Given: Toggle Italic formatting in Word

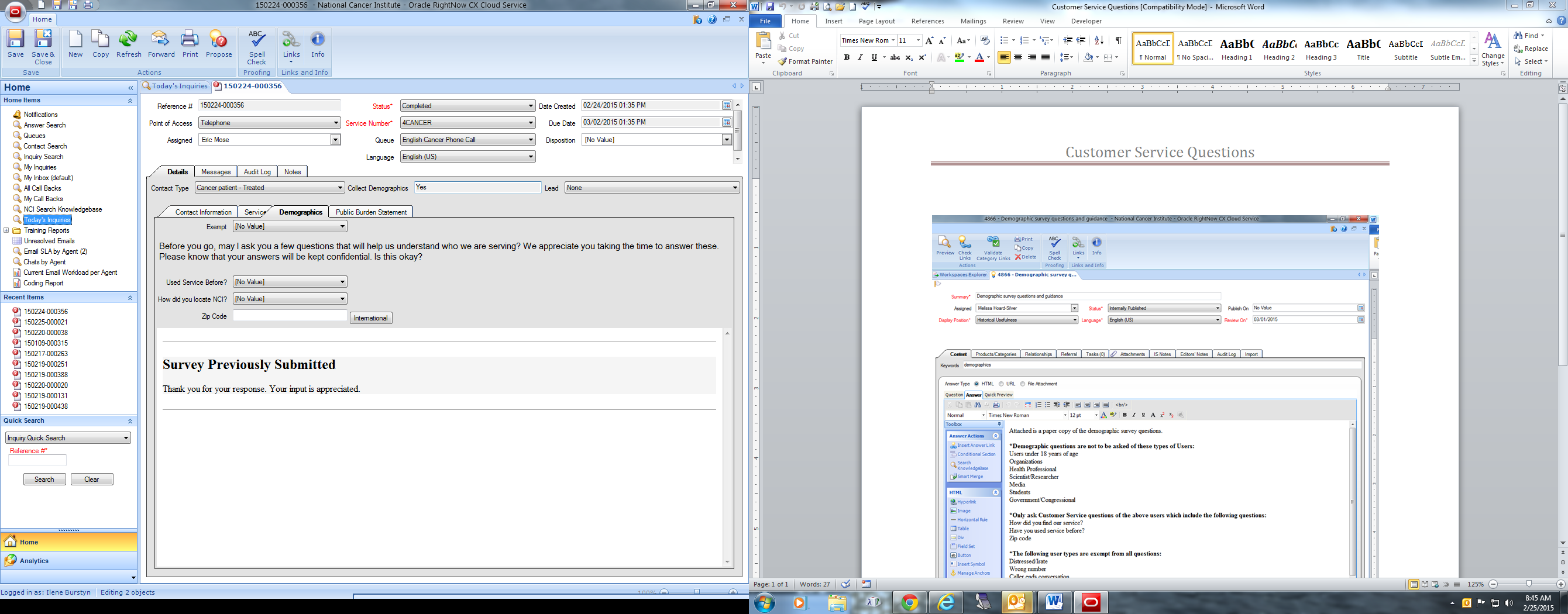Looking at the screenshot, I should coord(859,57).
